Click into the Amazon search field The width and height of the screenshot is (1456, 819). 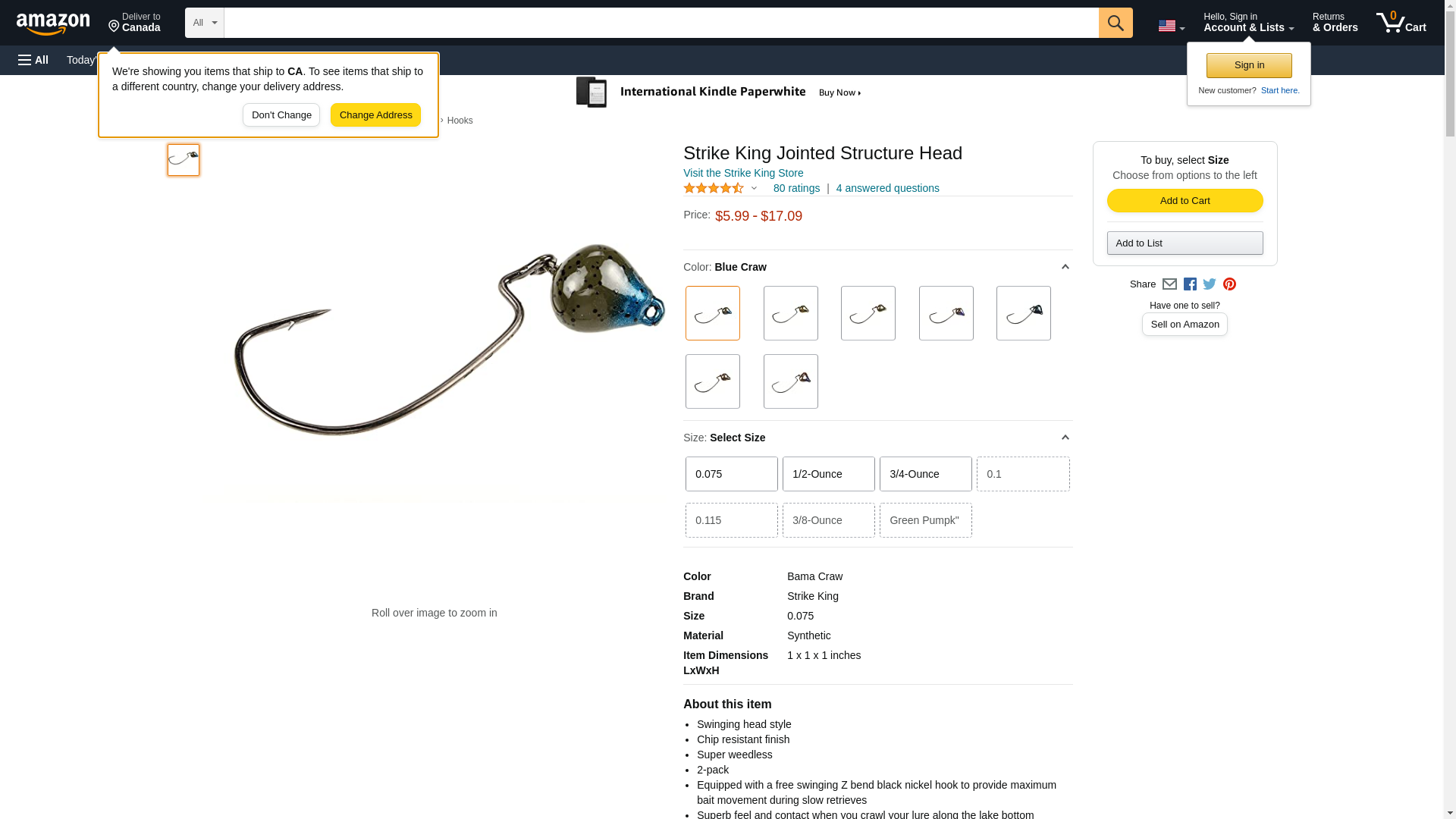[661, 23]
